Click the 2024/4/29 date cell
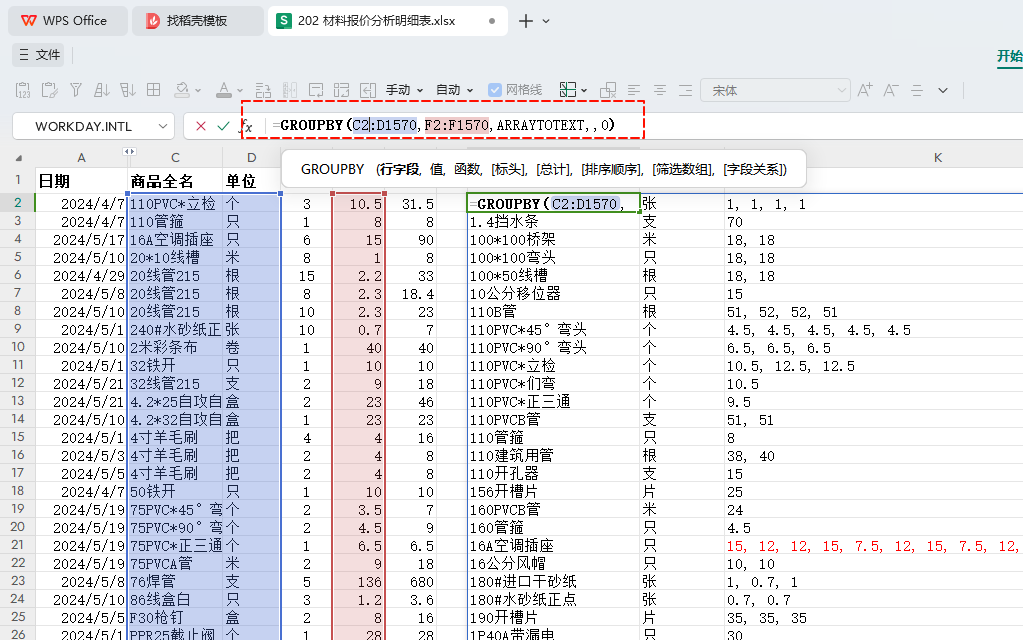The image size is (1023, 640). tap(81, 275)
